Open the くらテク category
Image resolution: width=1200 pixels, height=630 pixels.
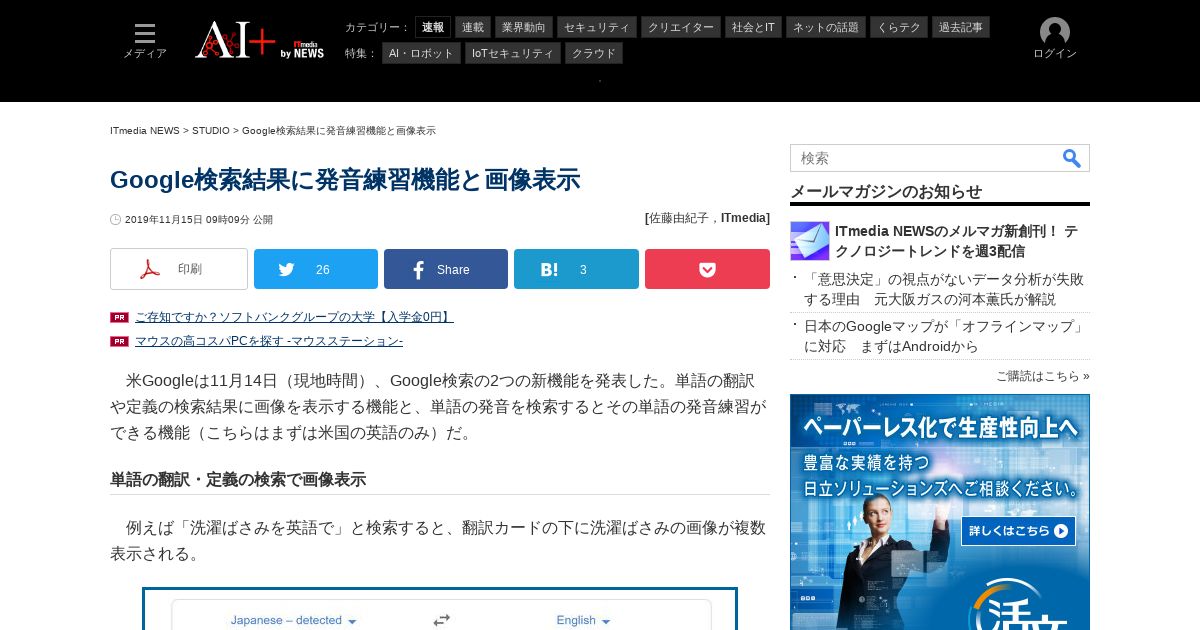coord(899,27)
